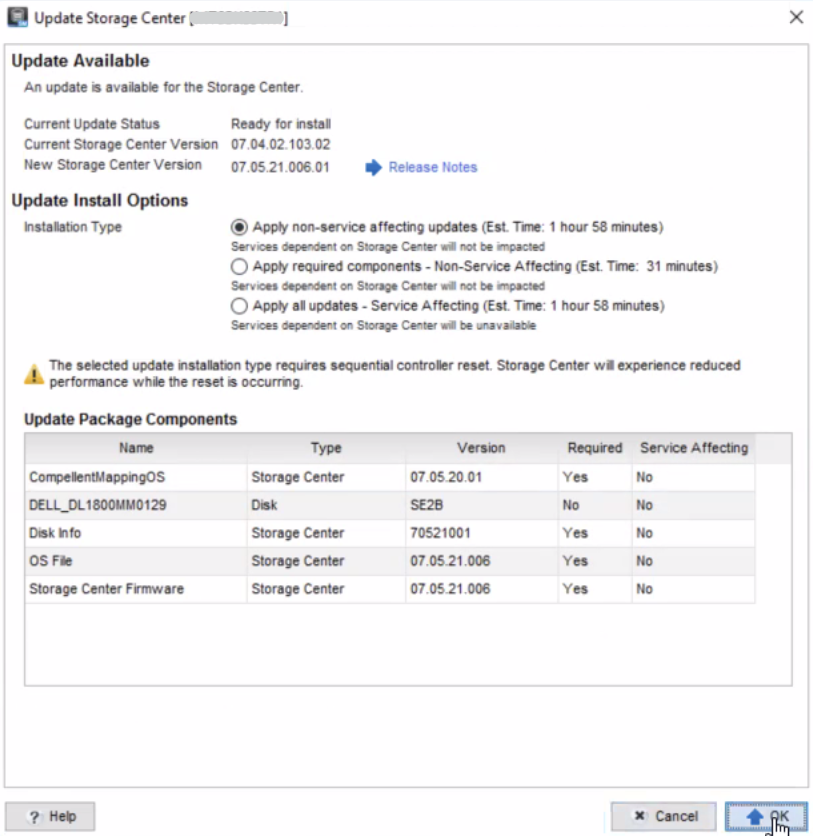Click the blue Release Notes arrow icon
The height and width of the screenshot is (836, 813).
(x=373, y=167)
